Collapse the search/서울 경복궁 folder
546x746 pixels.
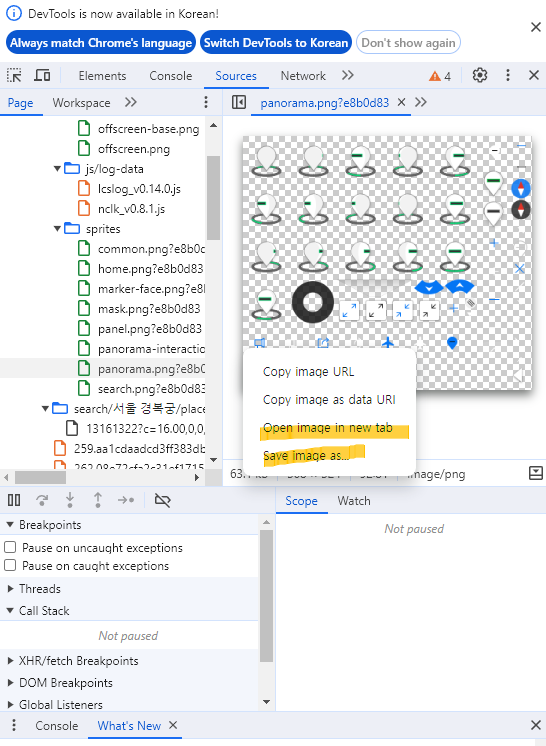click(45, 408)
